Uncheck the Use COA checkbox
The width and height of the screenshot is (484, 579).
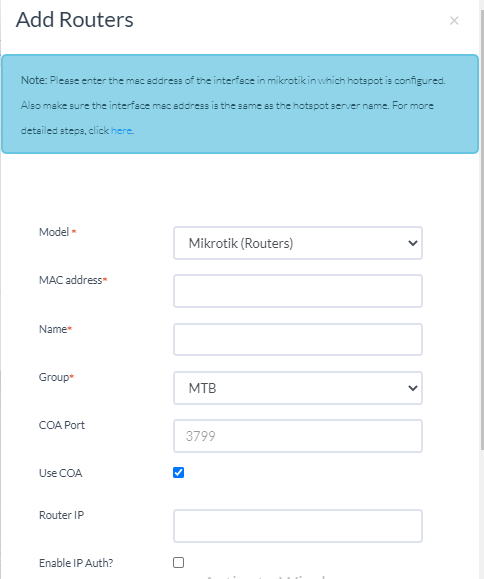coord(178,472)
